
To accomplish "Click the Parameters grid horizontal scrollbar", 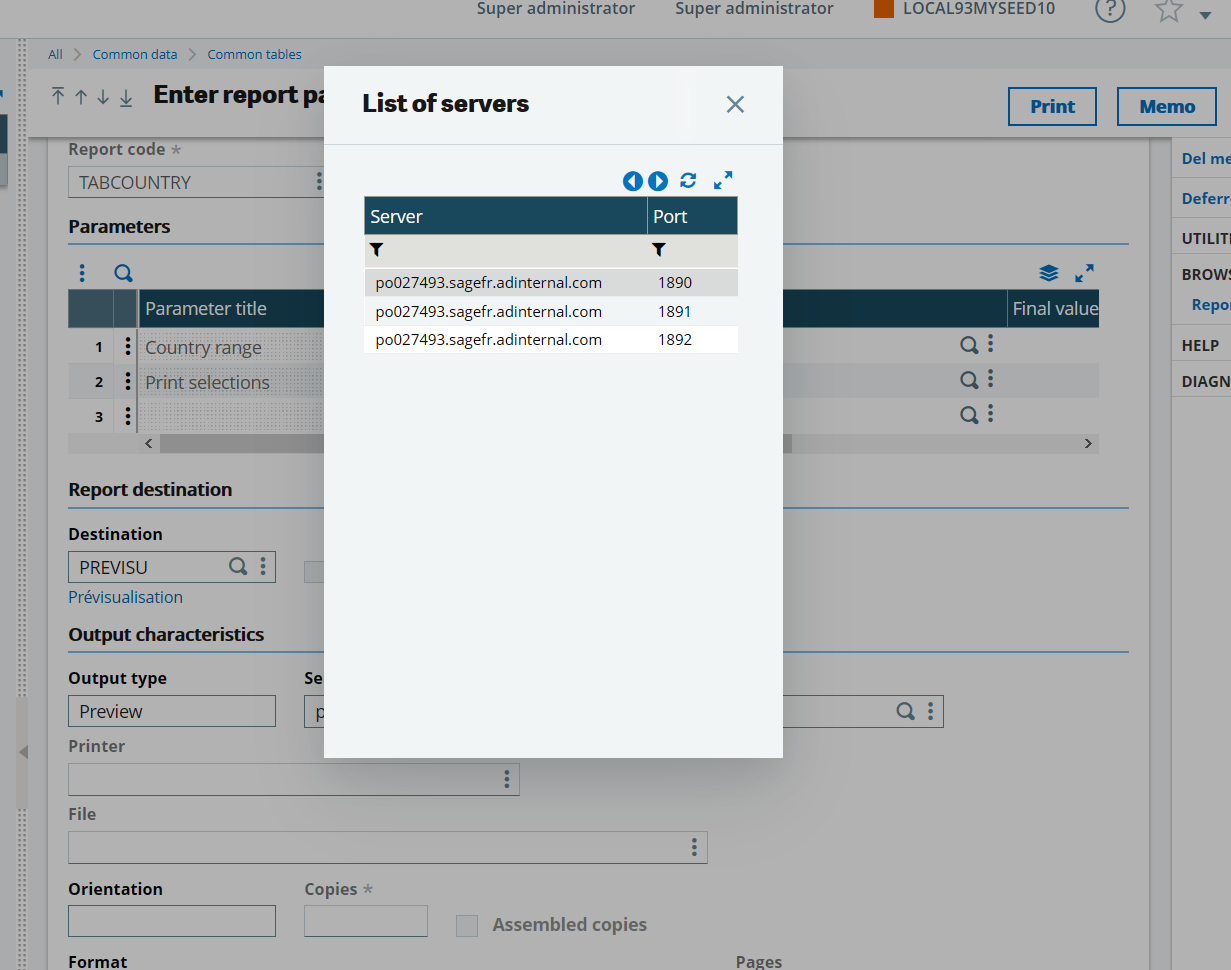I will pyautogui.click(x=240, y=443).
